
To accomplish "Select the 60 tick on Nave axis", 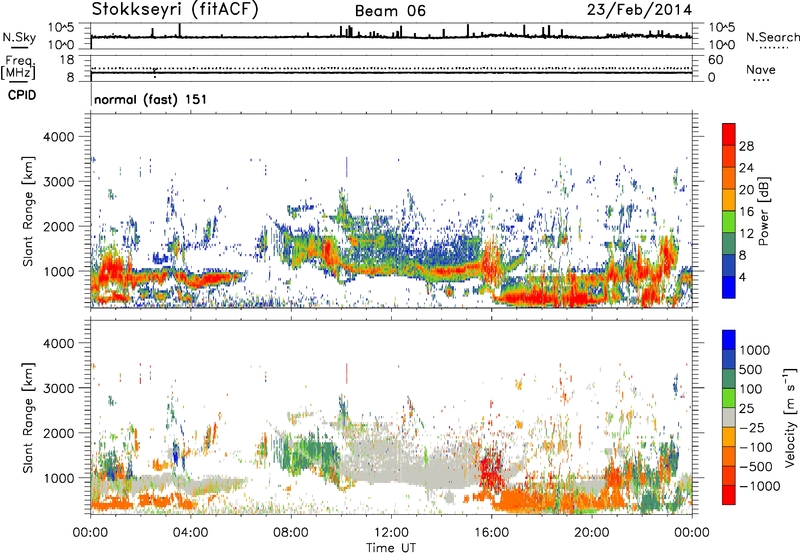I will point(716,60).
